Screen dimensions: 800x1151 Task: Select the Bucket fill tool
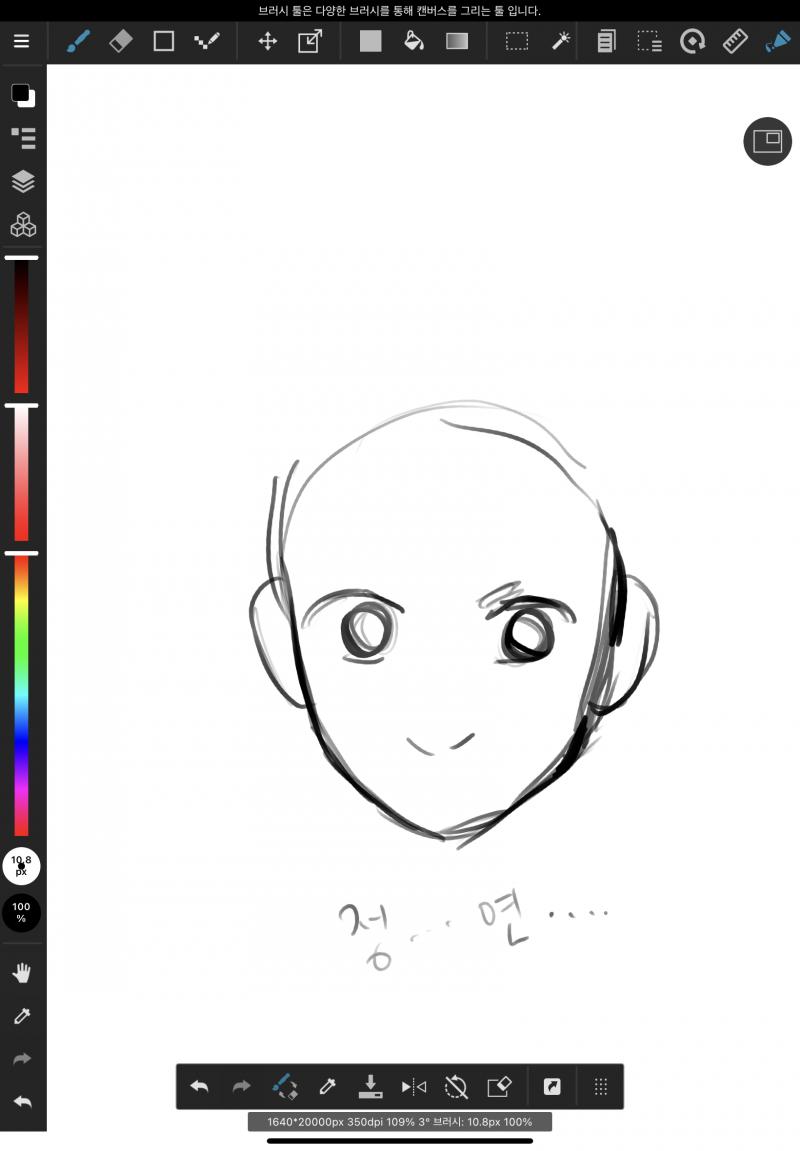[x=414, y=41]
